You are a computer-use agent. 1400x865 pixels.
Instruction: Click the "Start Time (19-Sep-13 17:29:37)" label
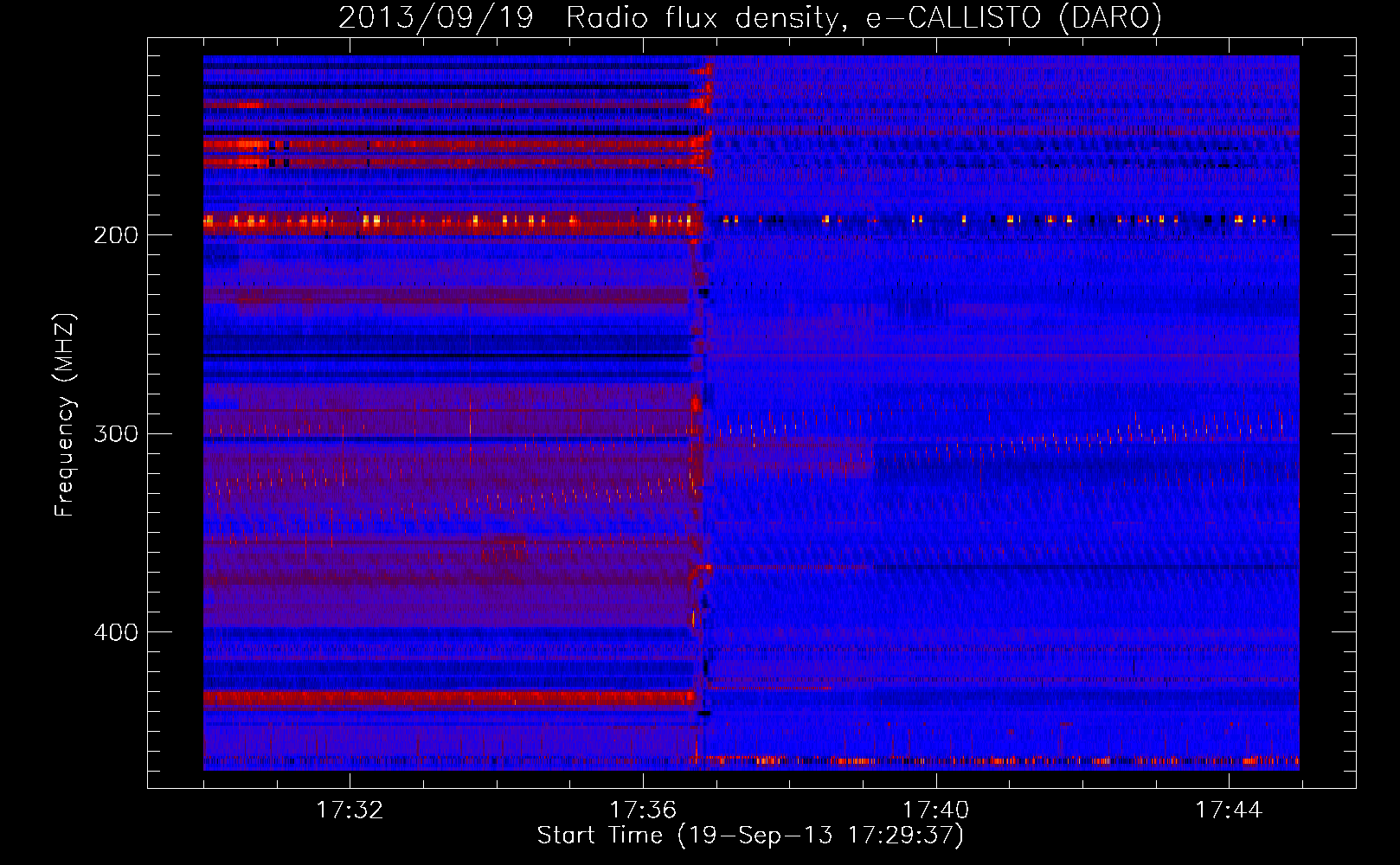pyautogui.click(x=750, y=836)
